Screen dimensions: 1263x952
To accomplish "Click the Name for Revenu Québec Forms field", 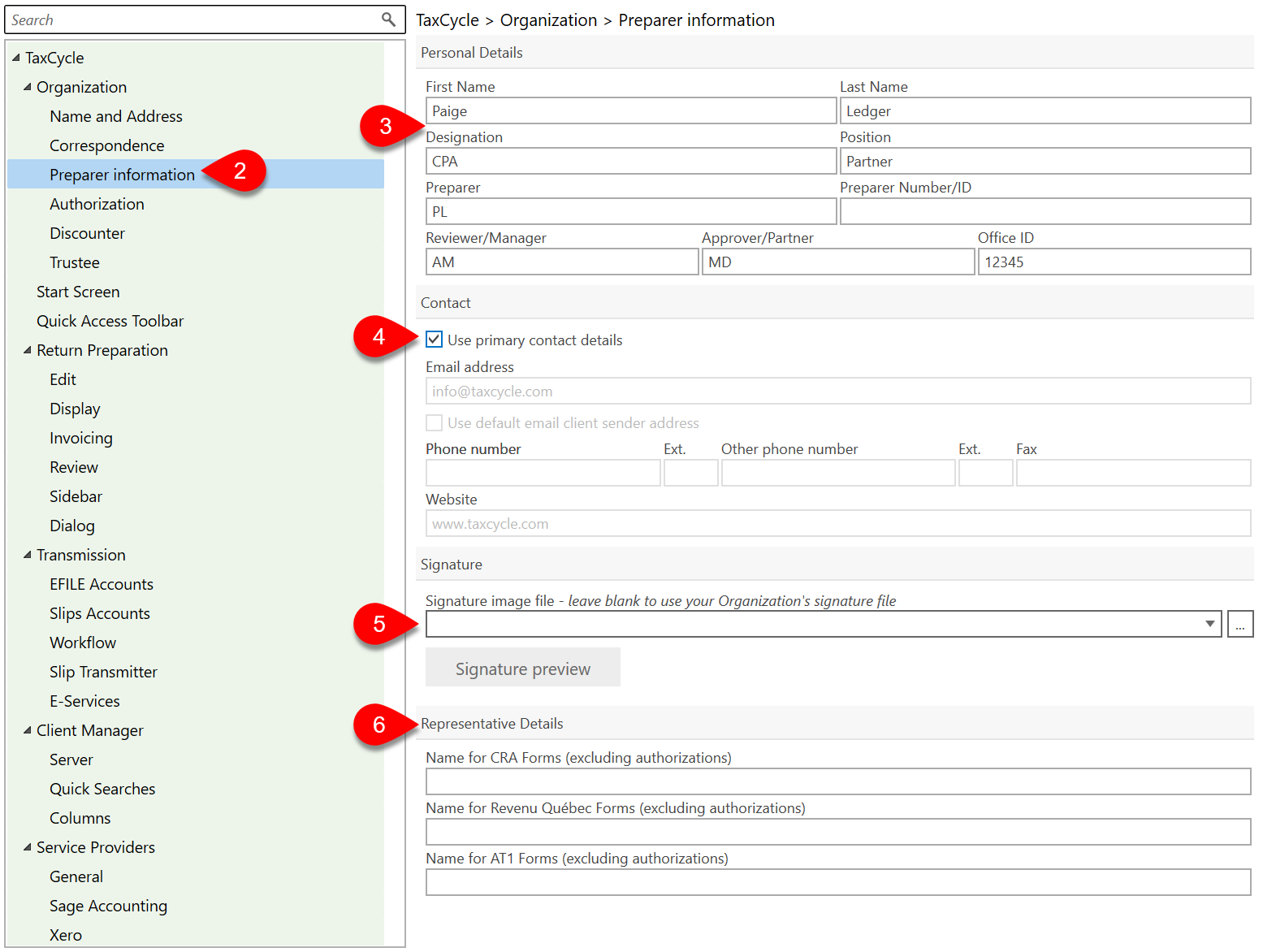I will [838, 832].
